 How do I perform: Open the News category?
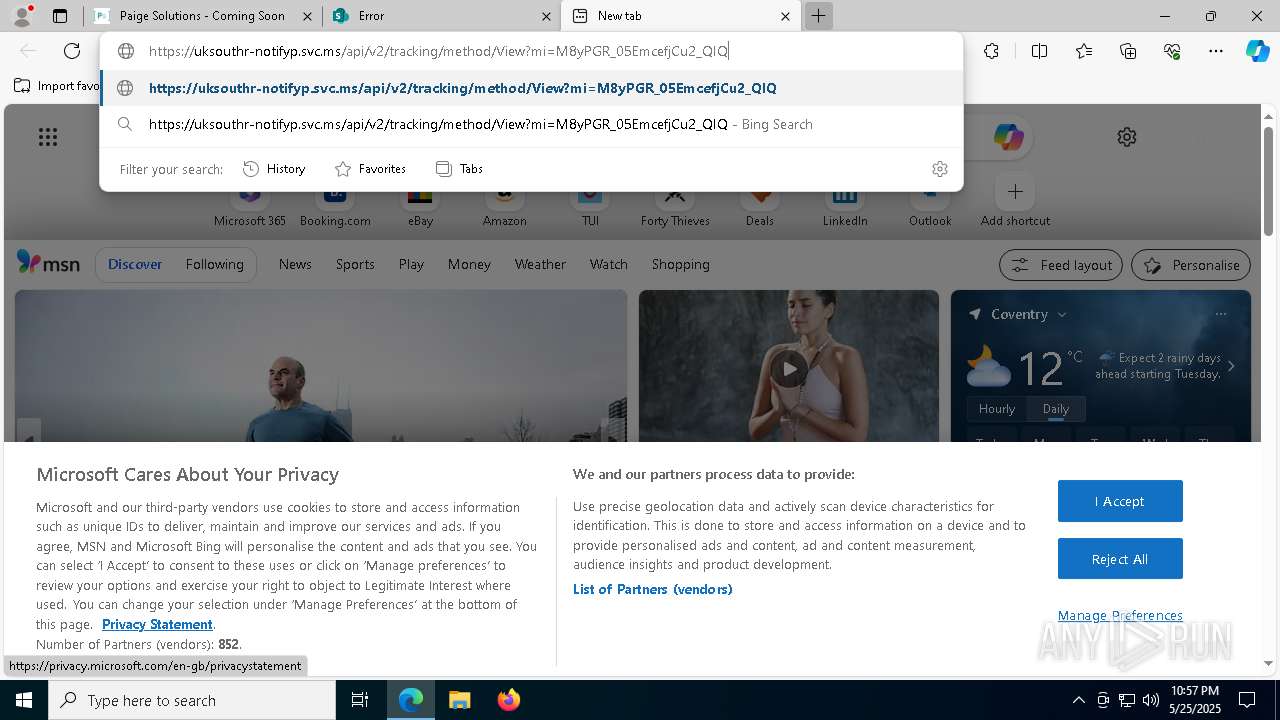tap(295, 264)
